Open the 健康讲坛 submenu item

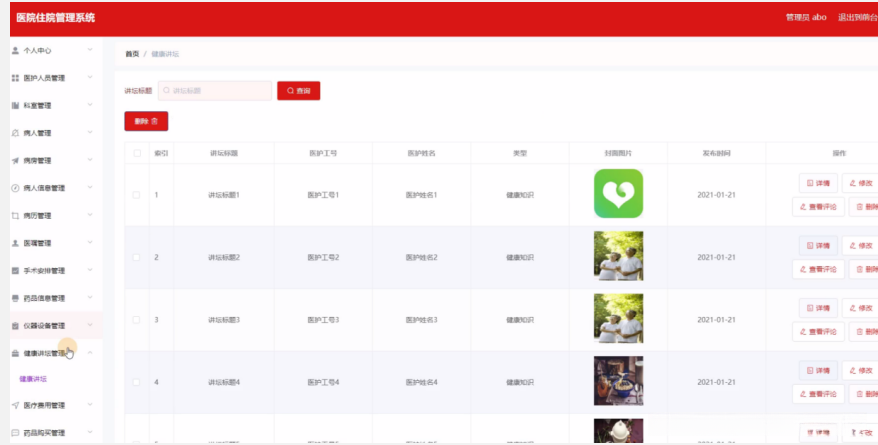33,379
